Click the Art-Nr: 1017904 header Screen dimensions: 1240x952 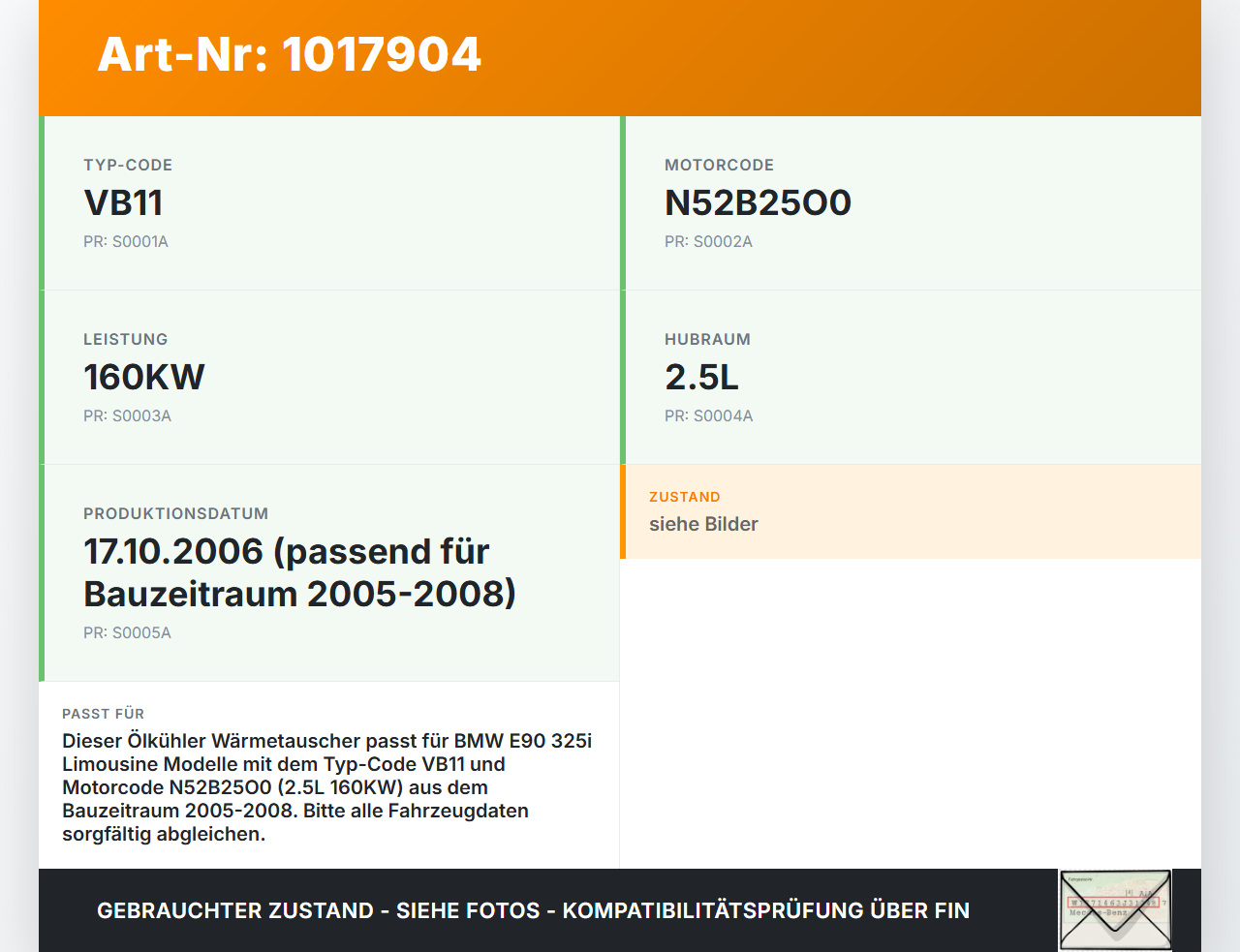pyautogui.click(x=289, y=55)
